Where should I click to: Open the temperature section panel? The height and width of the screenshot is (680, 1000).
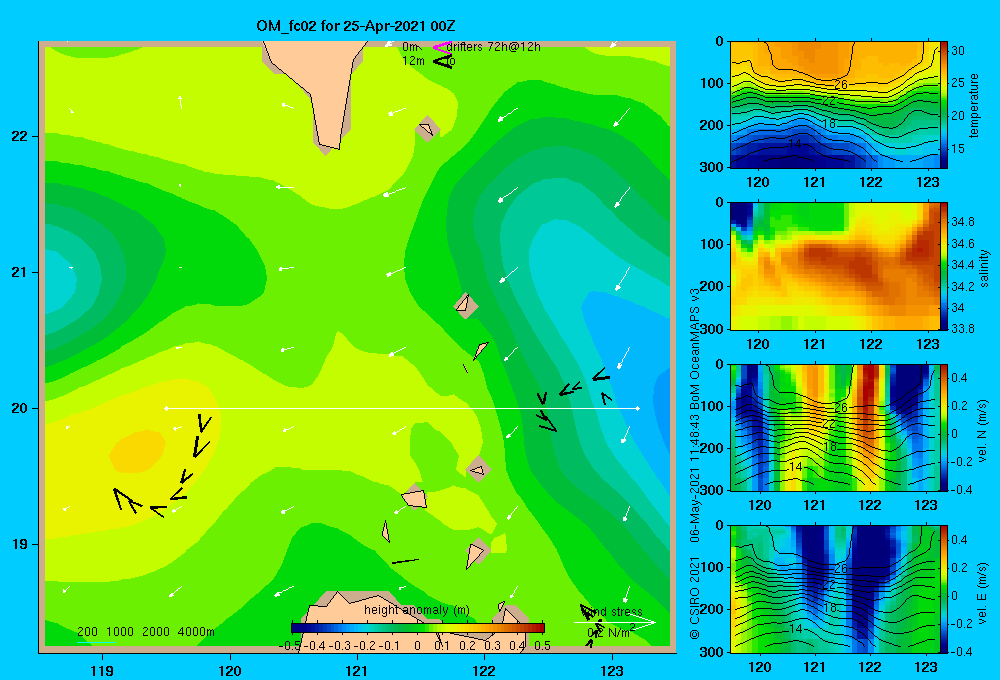point(835,105)
